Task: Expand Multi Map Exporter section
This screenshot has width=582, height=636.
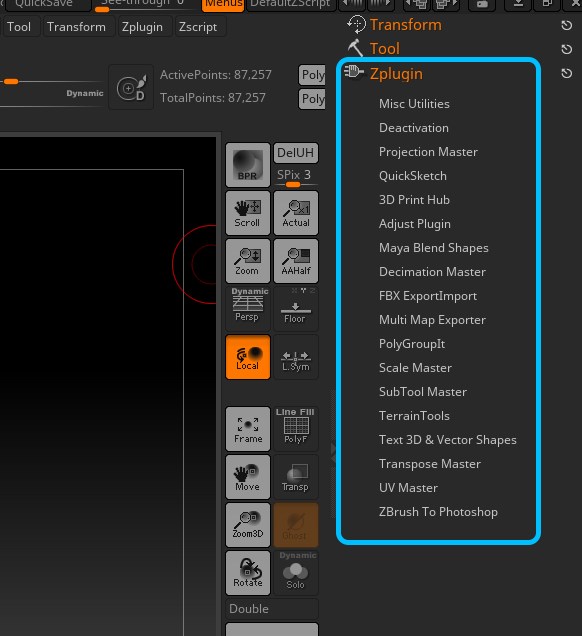Action: click(x=432, y=320)
